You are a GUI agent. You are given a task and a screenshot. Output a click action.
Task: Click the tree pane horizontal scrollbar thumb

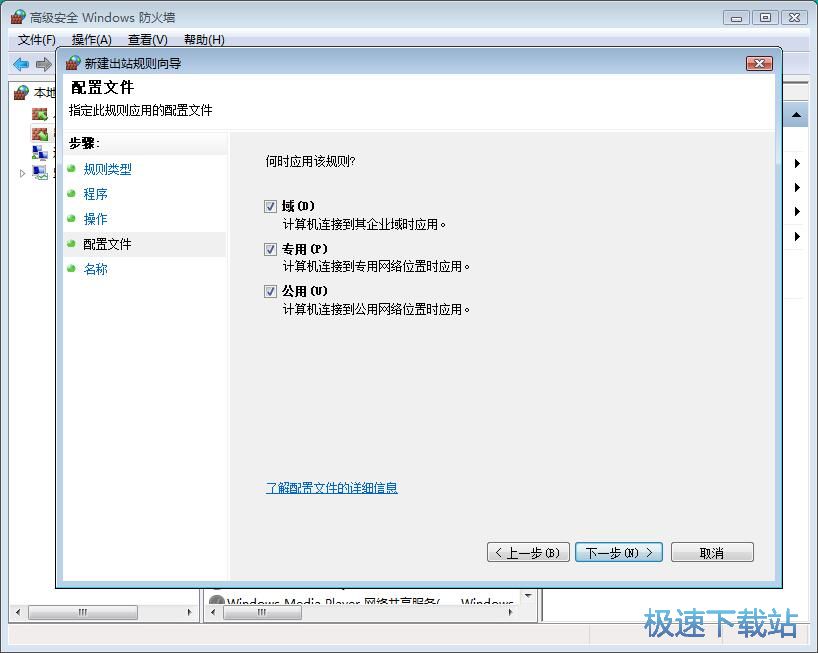point(83,612)
